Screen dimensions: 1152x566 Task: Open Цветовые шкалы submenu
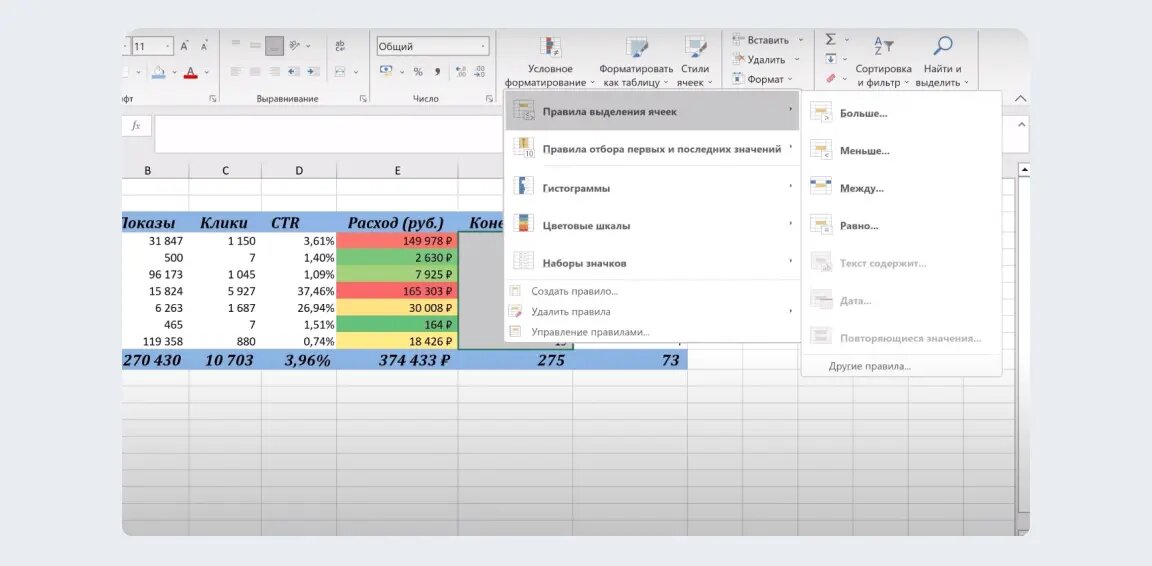tap(652, 226)
